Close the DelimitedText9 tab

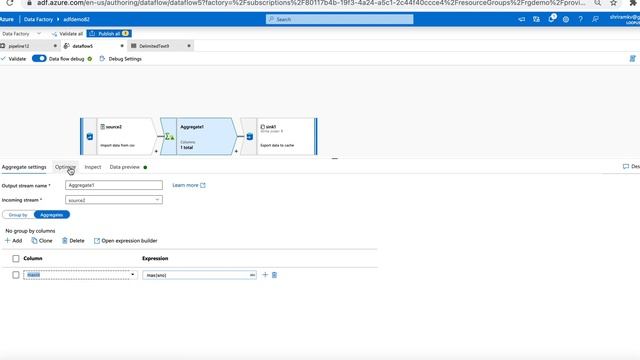click(189, 46)
